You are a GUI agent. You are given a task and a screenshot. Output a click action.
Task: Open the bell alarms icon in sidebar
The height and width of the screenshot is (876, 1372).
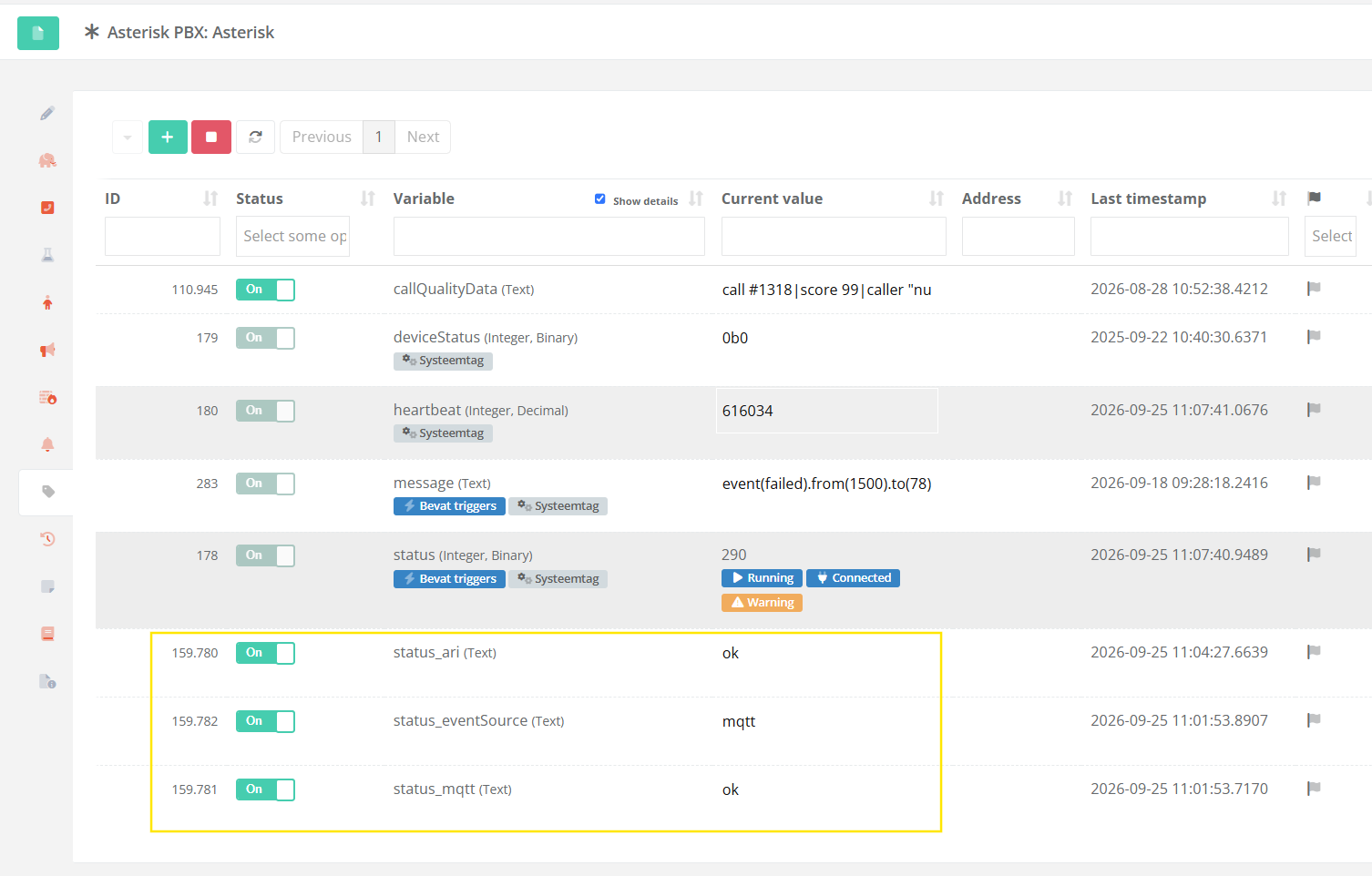pyautogui.click(x=47, y=444)
